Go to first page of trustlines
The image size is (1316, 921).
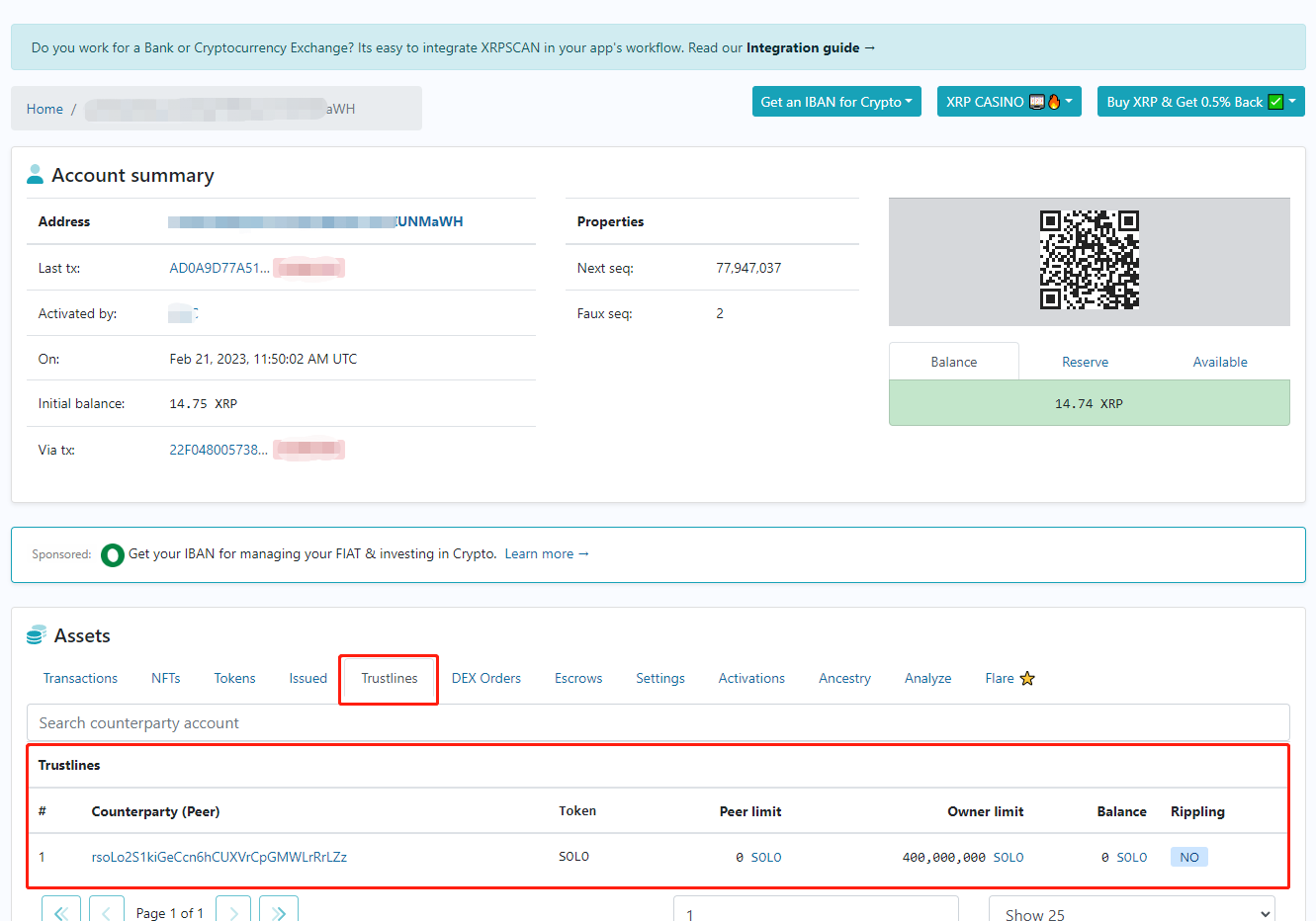pyautogui.click(x=61, y=911)
